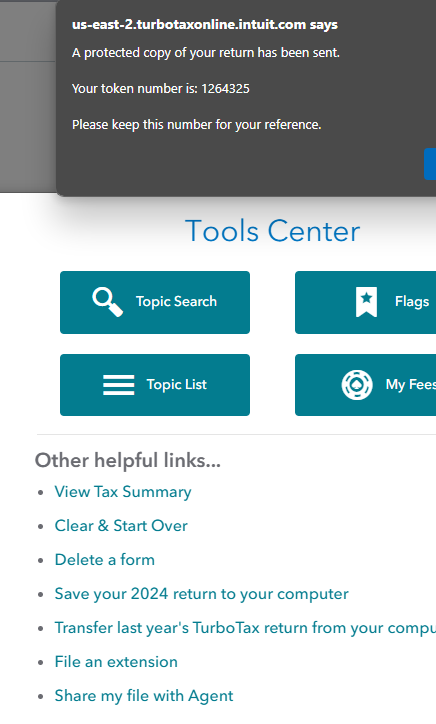Confirm the alert with the blue button
The width and height of the screenshot is (436, 724).
tap(430, 164)
